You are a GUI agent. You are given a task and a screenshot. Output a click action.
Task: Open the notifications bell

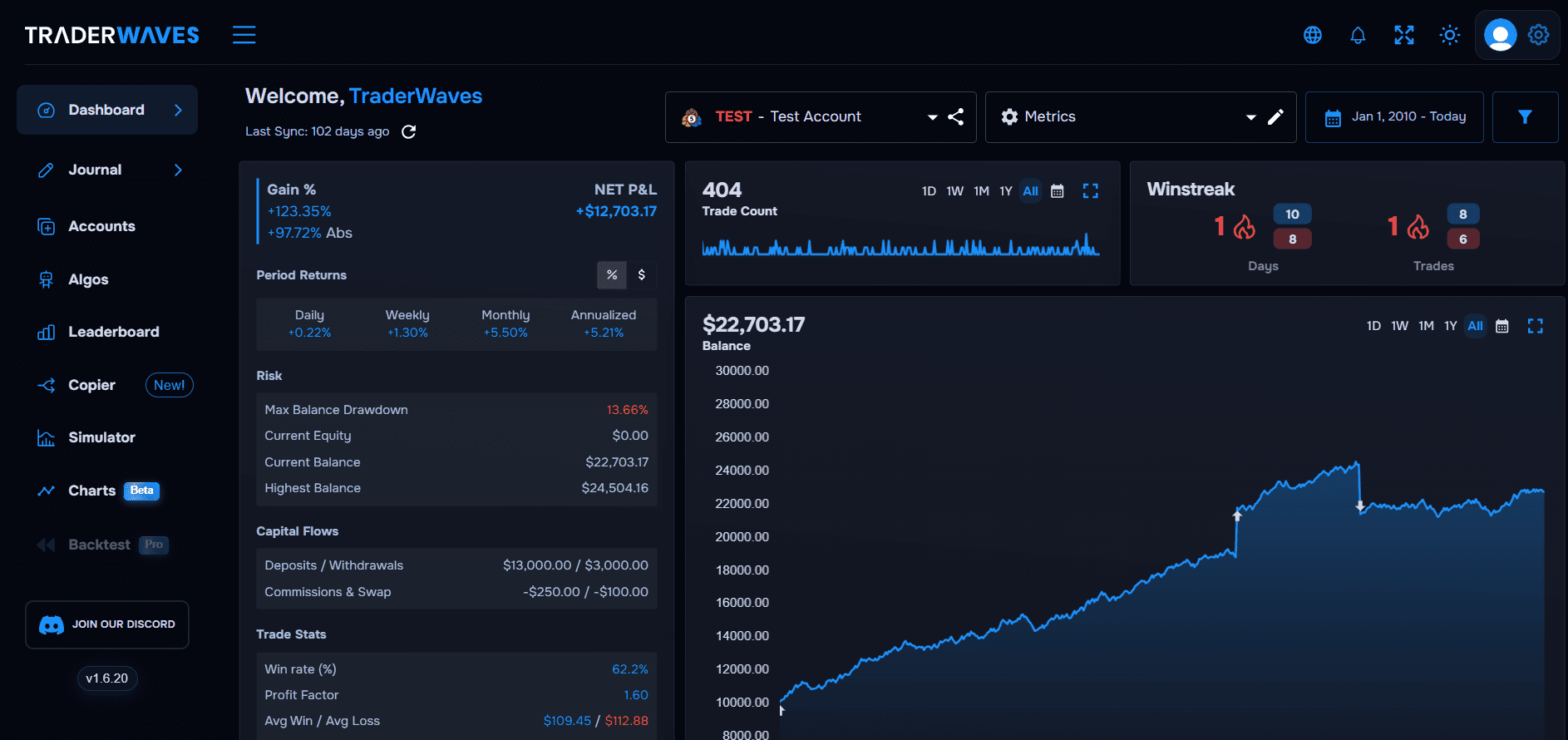[1358, 35]
